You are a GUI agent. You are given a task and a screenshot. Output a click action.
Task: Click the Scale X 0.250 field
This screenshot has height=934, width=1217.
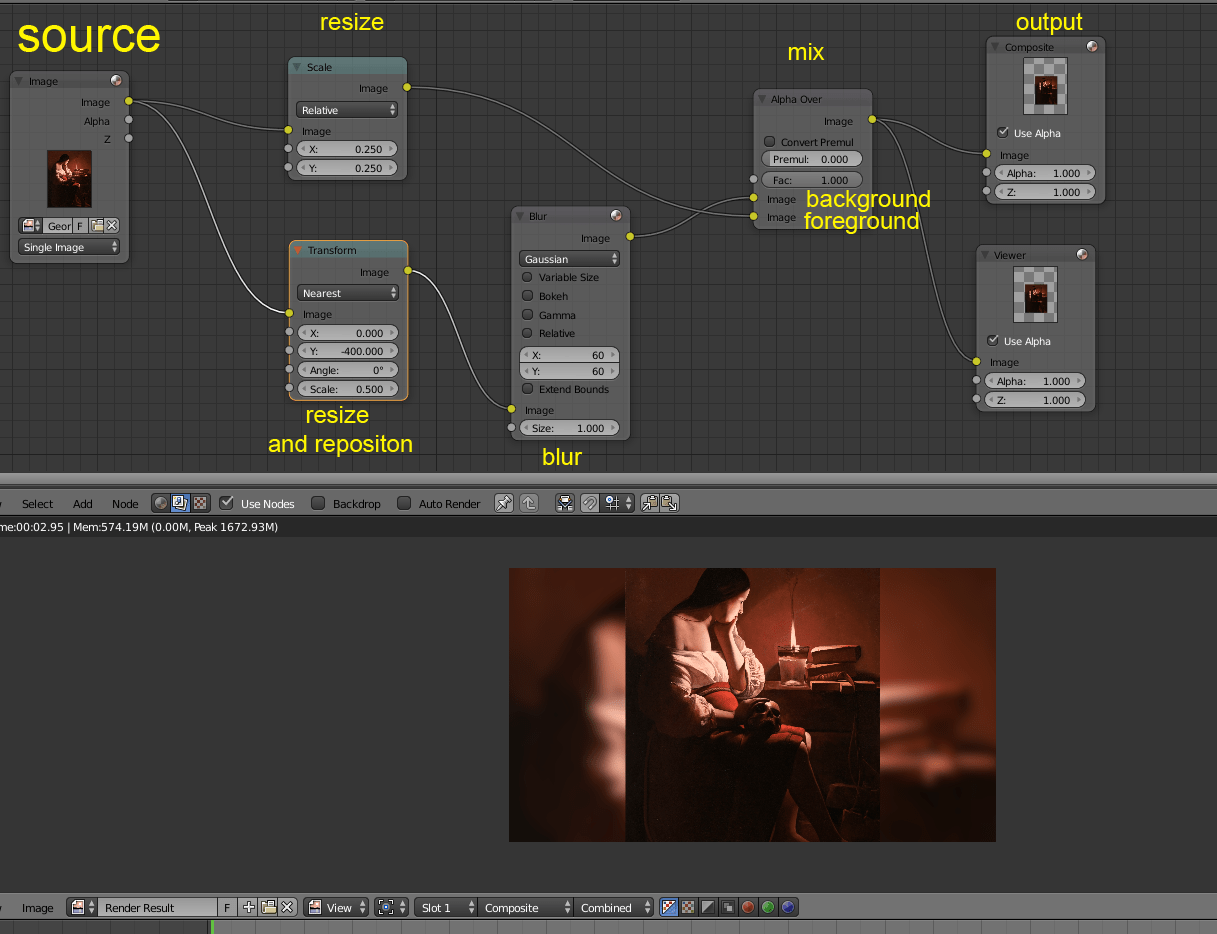347,148
